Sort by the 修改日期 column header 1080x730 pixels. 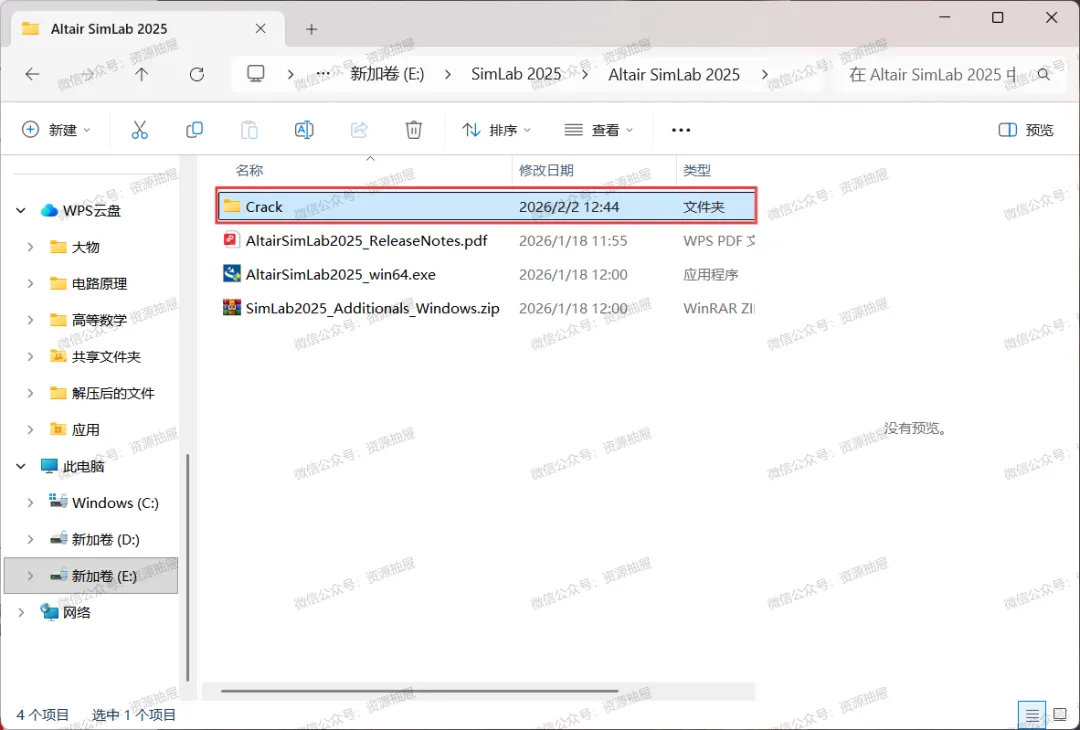pos(546,170)
